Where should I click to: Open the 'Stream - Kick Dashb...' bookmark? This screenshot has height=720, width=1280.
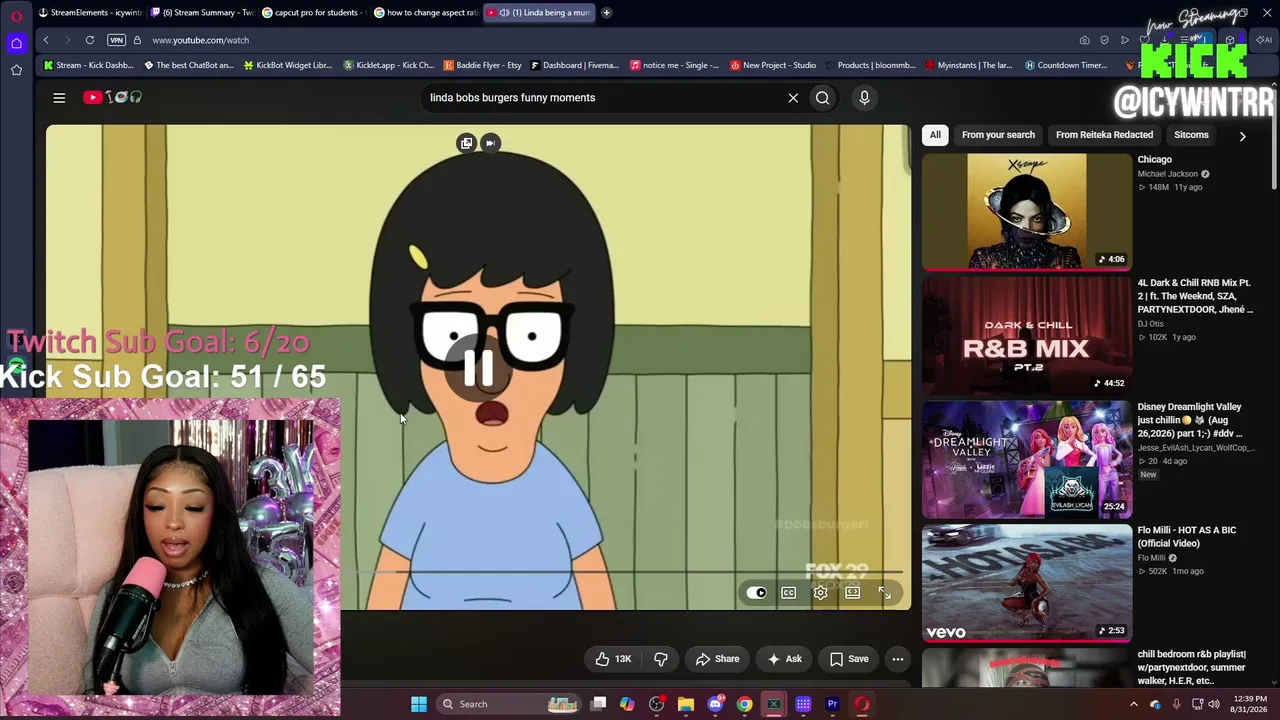(89, 66)
